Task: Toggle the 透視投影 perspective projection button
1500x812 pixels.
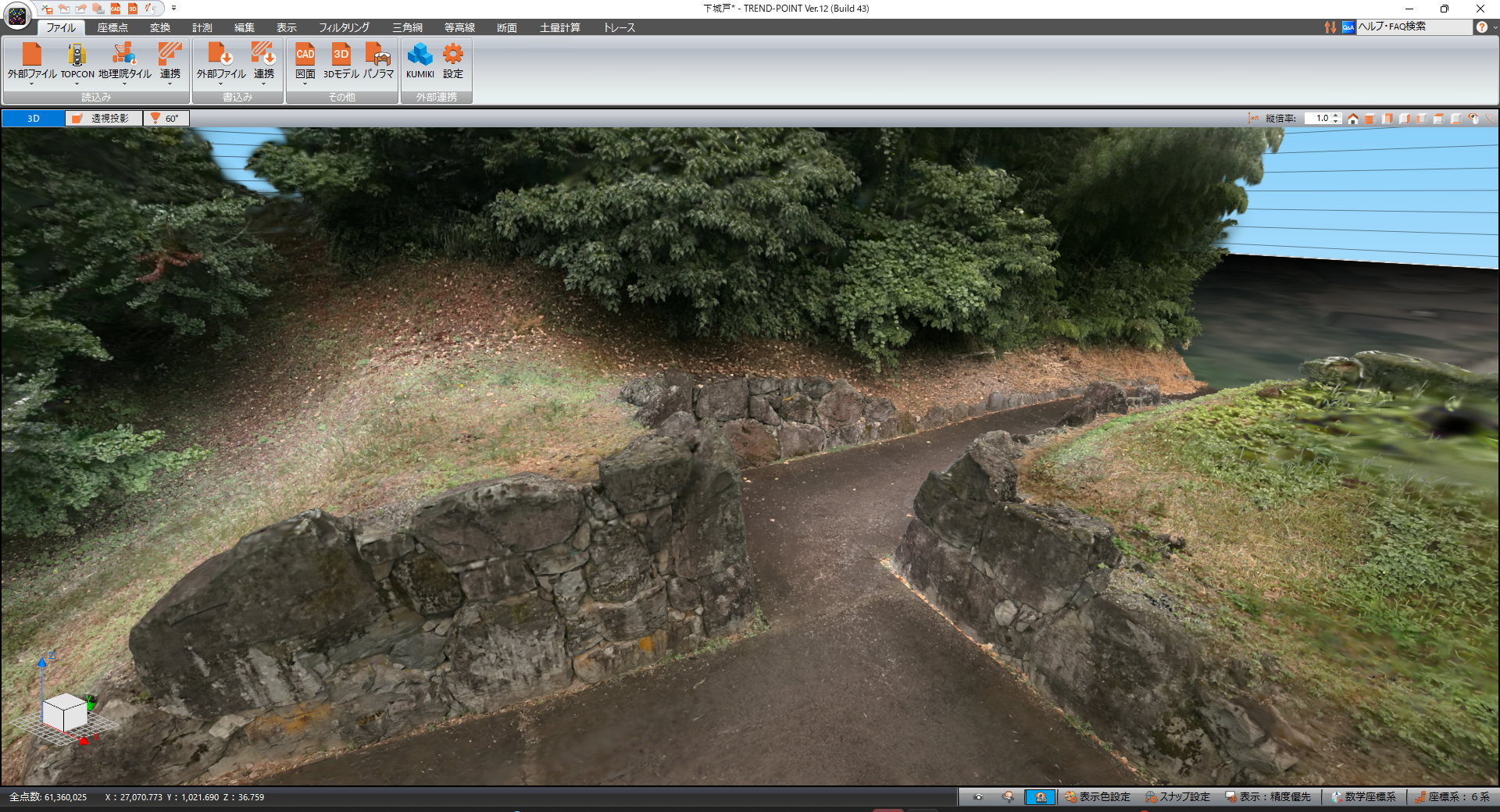Action: [x=103, y=119]
